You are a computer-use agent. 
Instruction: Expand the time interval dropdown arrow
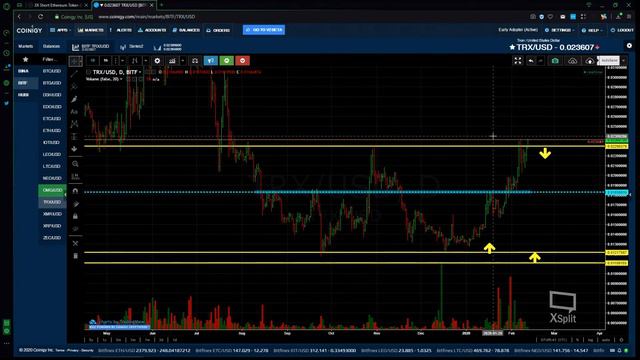(x=122, y=61)
